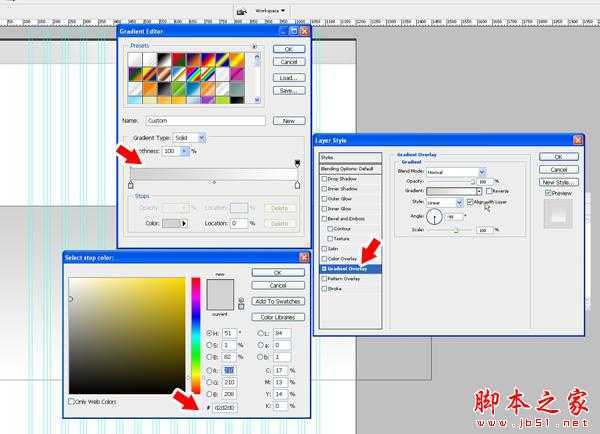Click Add To Swatches button

278,301
